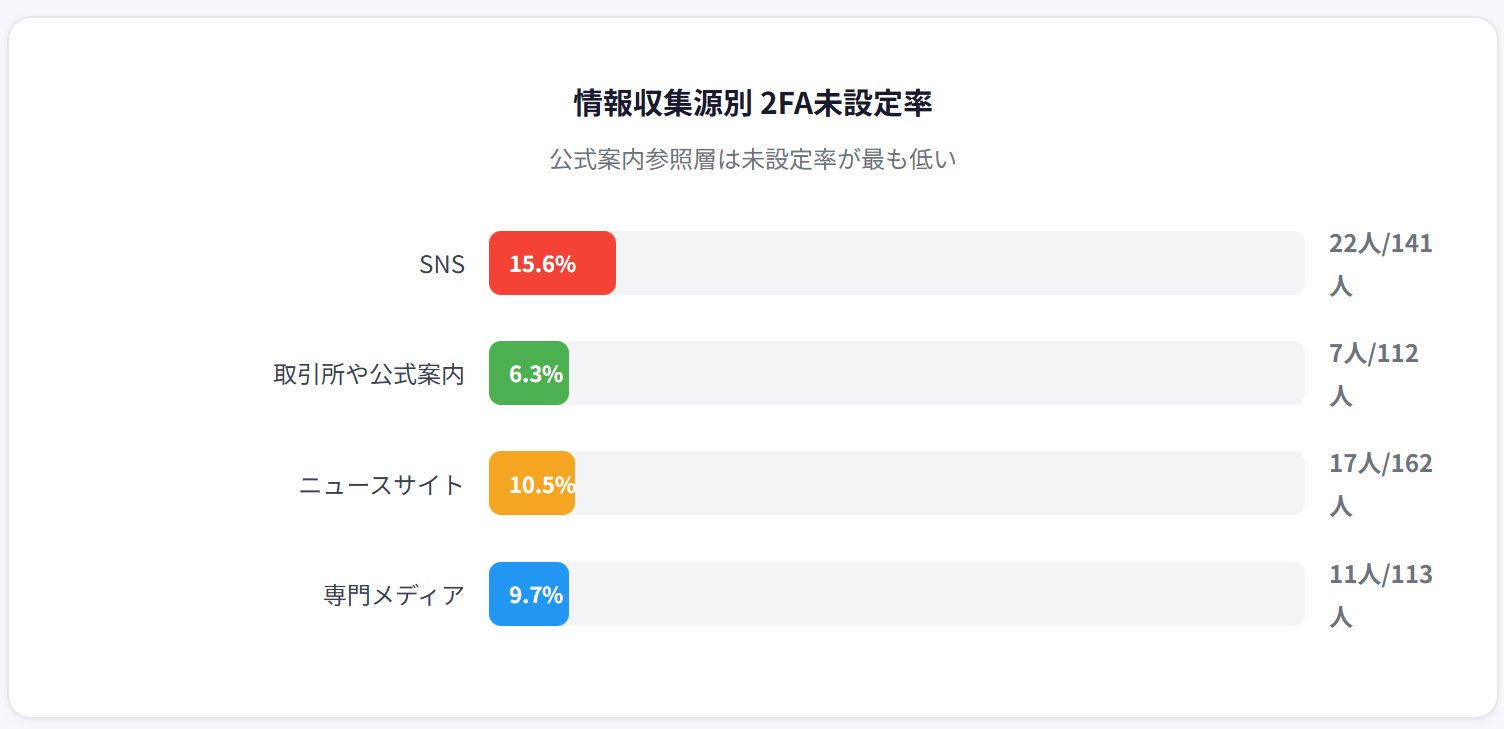Viewport: 1504px width, 729px height.
Task: Click the ニュースサイト label
Action: 382,485
